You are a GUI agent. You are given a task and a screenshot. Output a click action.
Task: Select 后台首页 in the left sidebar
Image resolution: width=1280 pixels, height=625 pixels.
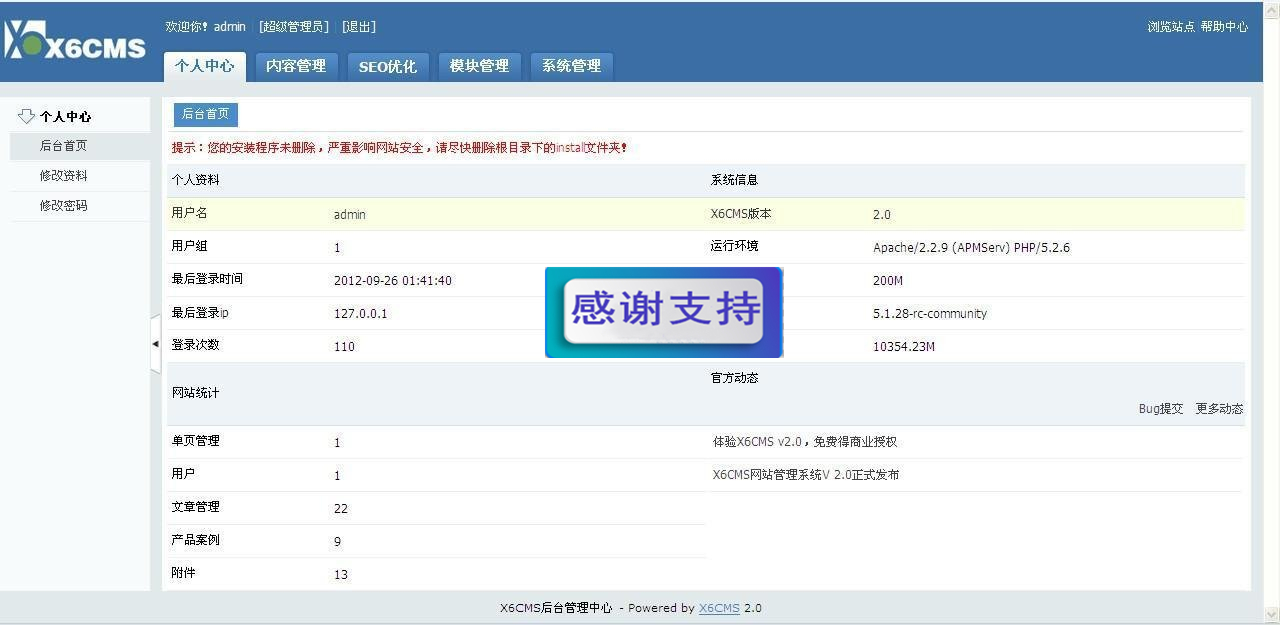tap(80, 146)
